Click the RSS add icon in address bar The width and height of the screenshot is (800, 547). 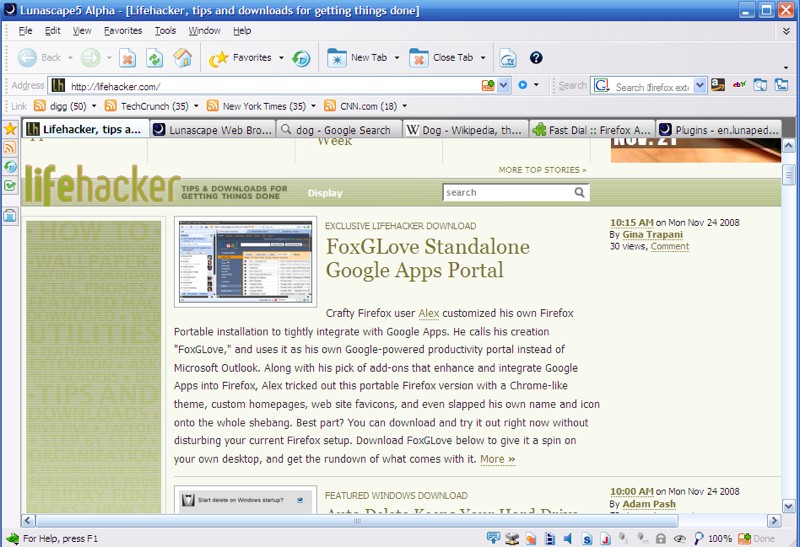pyautogui.click(x=488, y=85)
